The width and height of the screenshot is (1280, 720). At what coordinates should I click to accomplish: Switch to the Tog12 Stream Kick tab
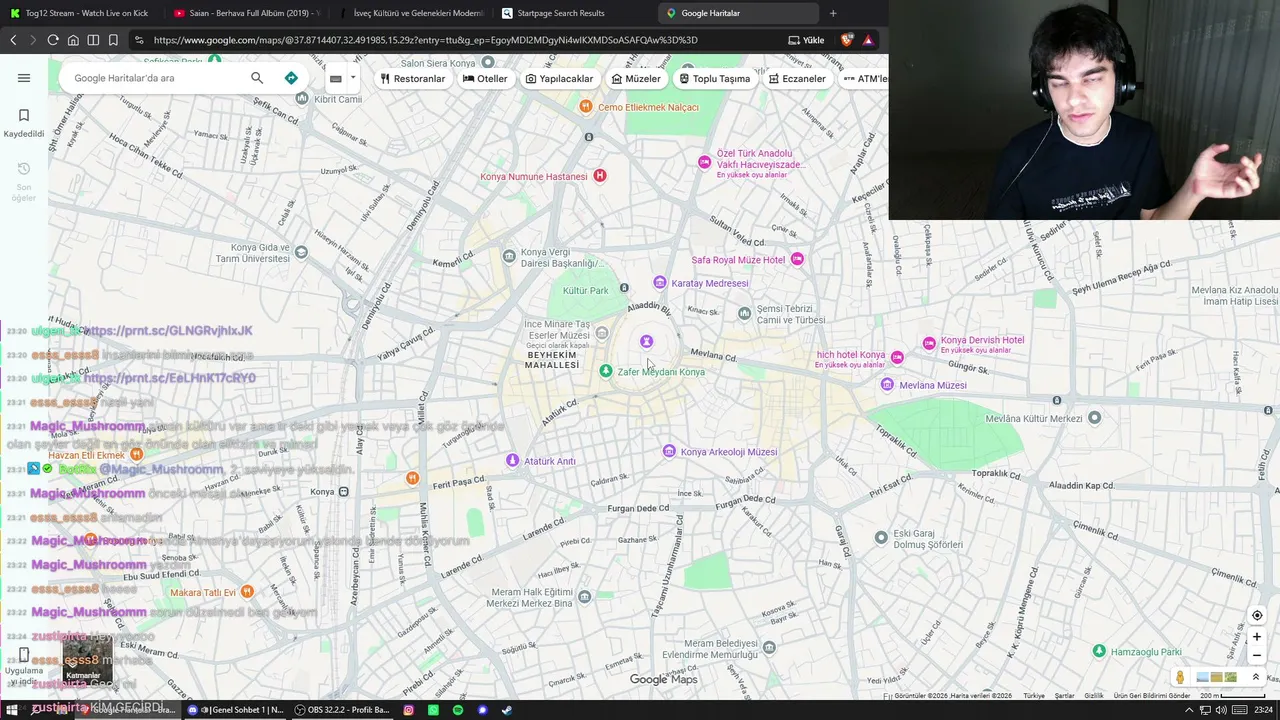click(80, 13)
